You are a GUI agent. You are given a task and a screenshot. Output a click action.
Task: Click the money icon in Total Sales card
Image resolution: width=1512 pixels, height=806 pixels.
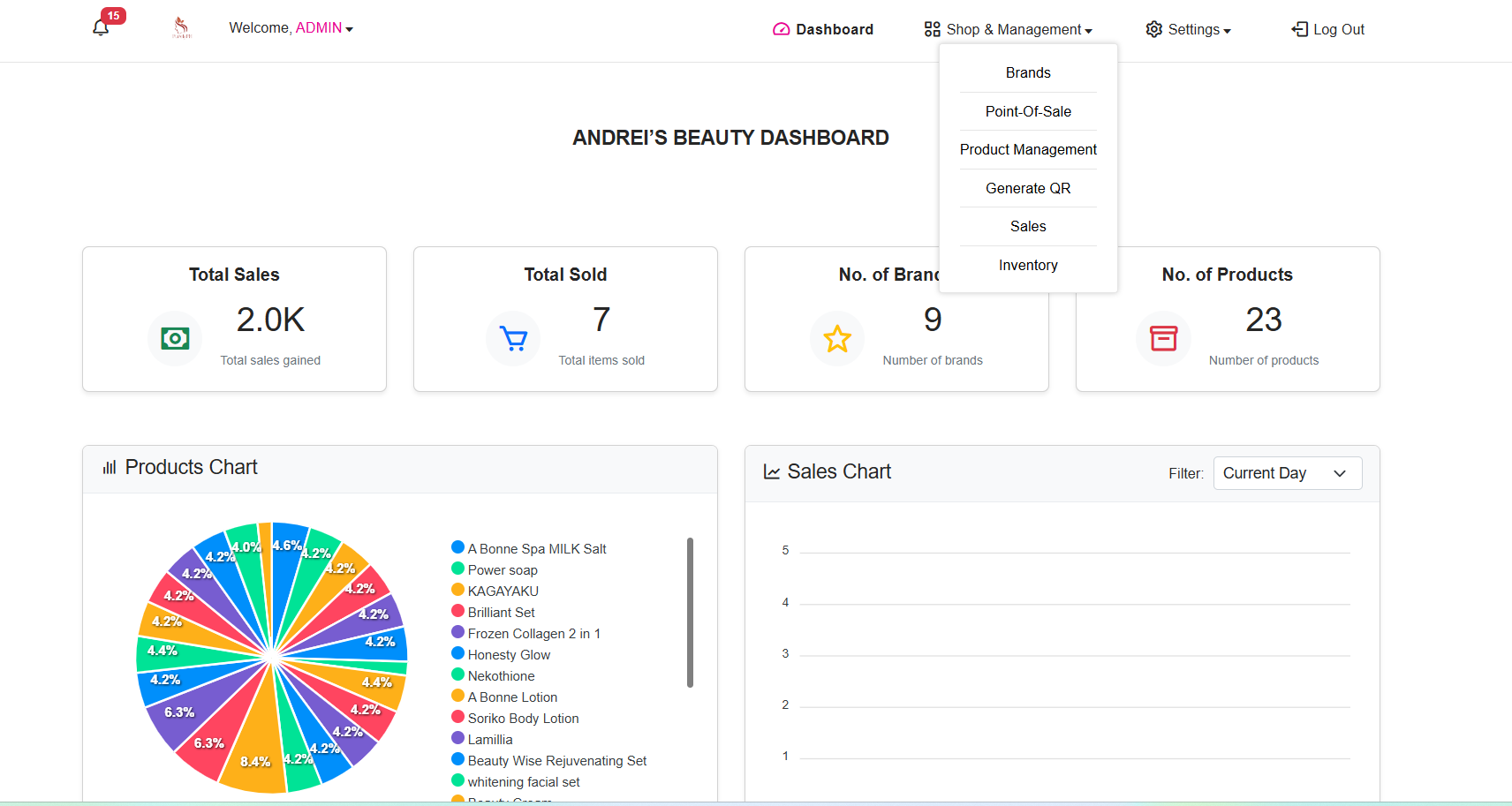(x=175, y=338)
